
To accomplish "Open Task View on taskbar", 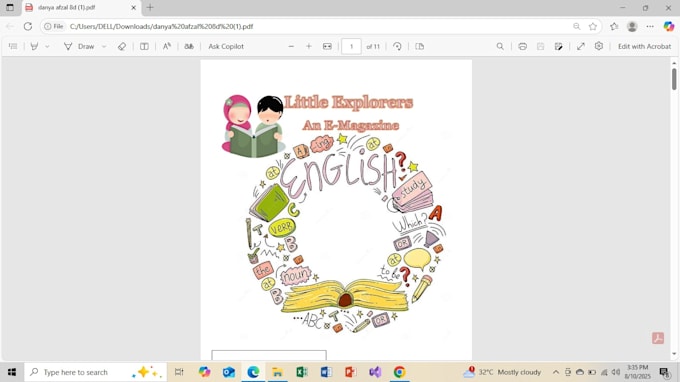I will tap(179, 372).
